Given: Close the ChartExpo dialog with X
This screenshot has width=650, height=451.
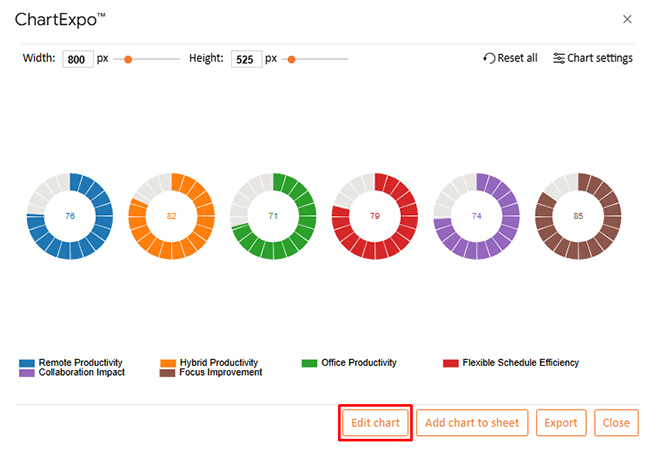Looking at the screenshot, I should pyautogui.click(x=627, y=19).
